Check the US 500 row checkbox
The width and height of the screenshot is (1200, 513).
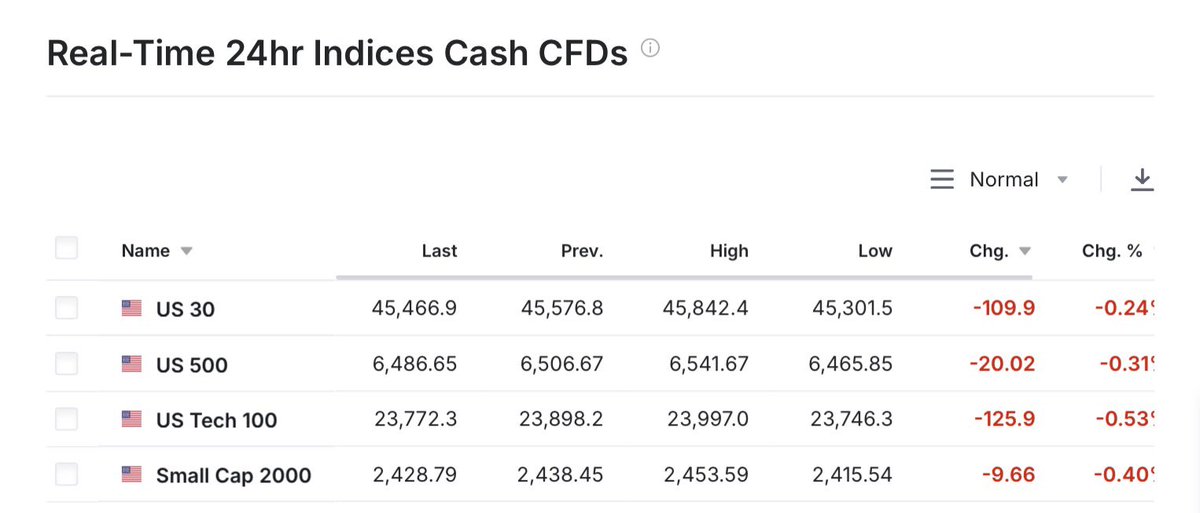click(x=66, y=365)
